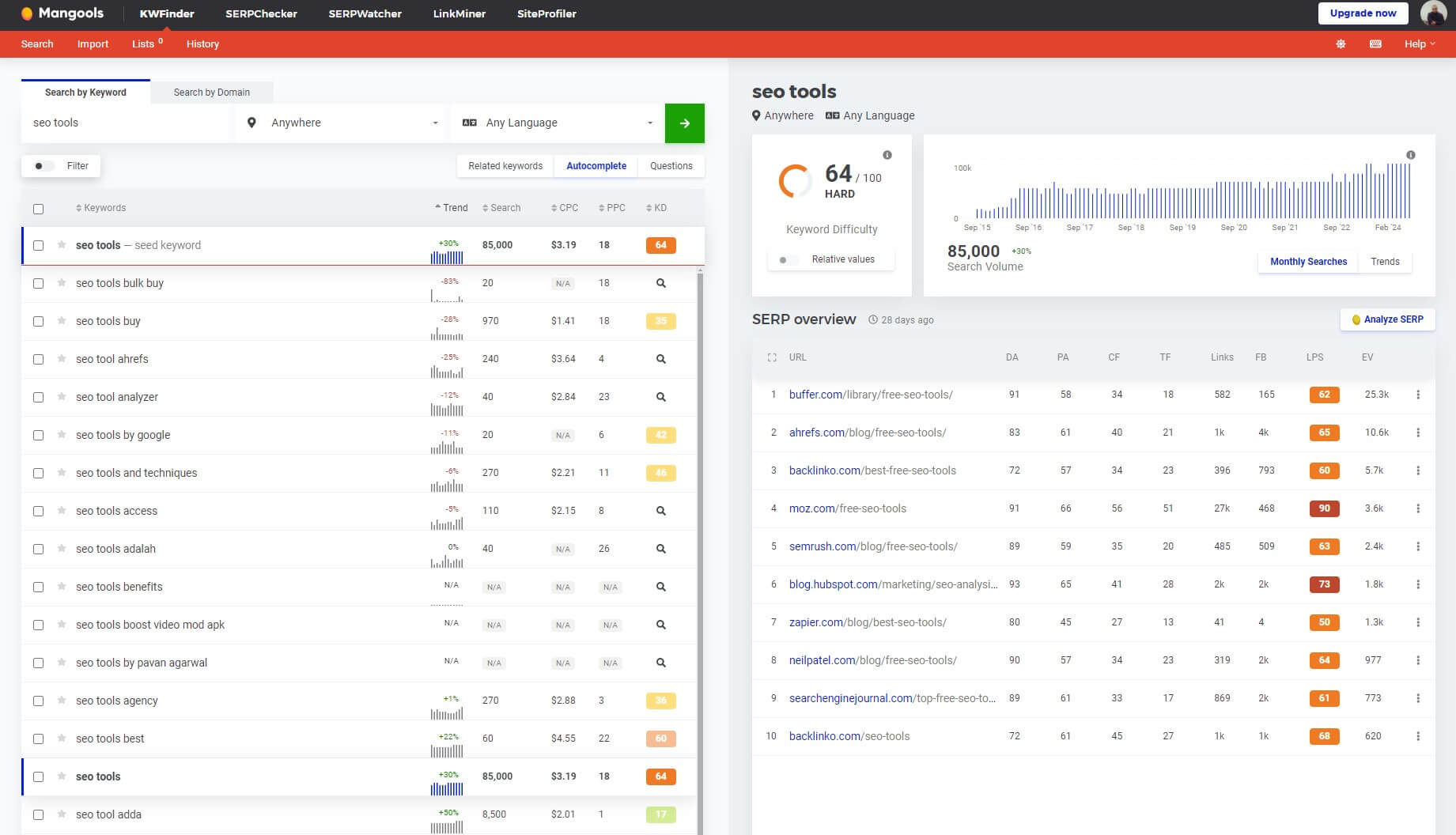The height and width of the screenshot is (835, 1456).
Task: Switch to the Search by Domain tab
Action: 211,93
